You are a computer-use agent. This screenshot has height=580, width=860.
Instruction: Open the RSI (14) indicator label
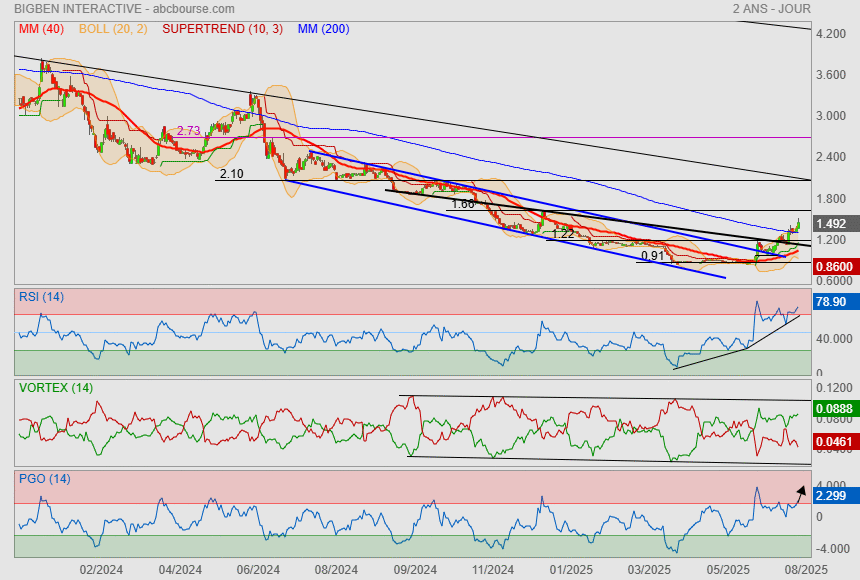click(41, 296)
